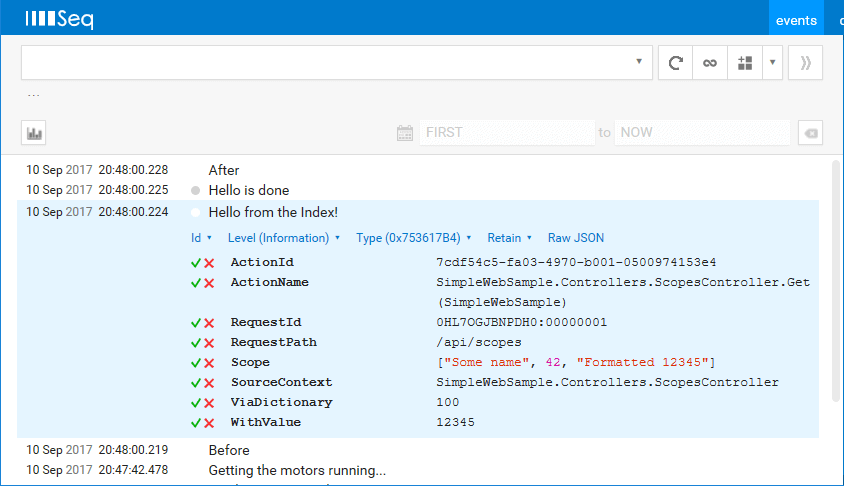Image resolution: width=844 pixels, height=486 pixels.
Task: Click the grey level dot beside 'Hello is done'
Action: pos(195,191)
